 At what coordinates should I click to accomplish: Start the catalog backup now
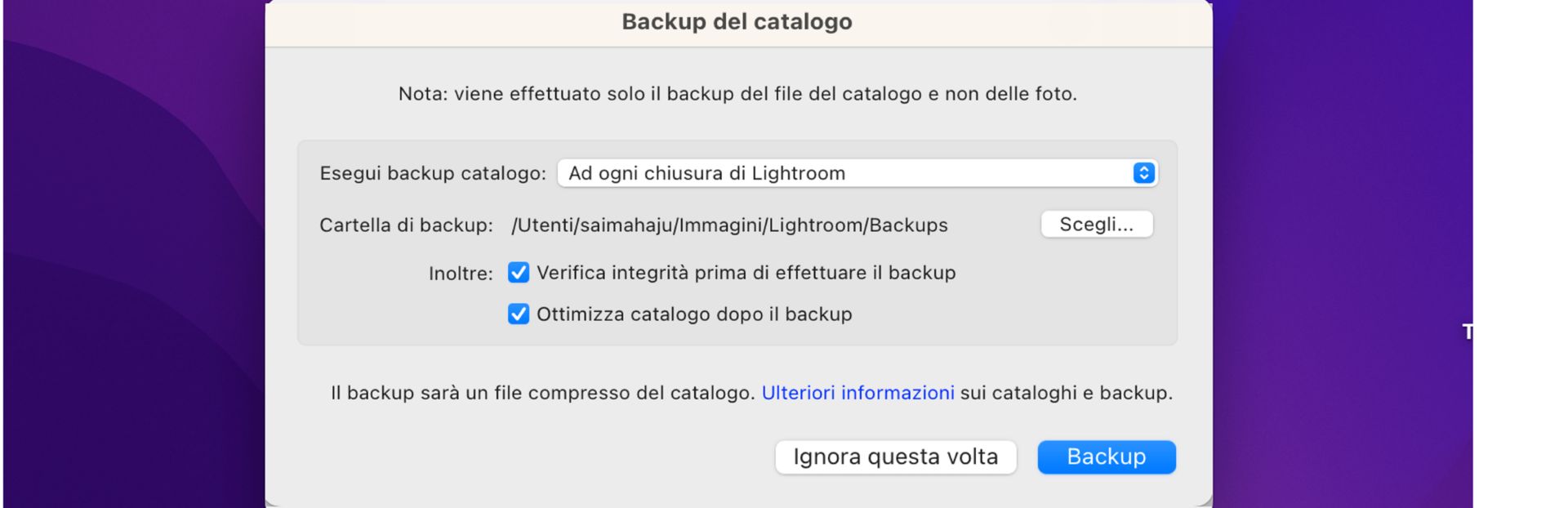1106,457
